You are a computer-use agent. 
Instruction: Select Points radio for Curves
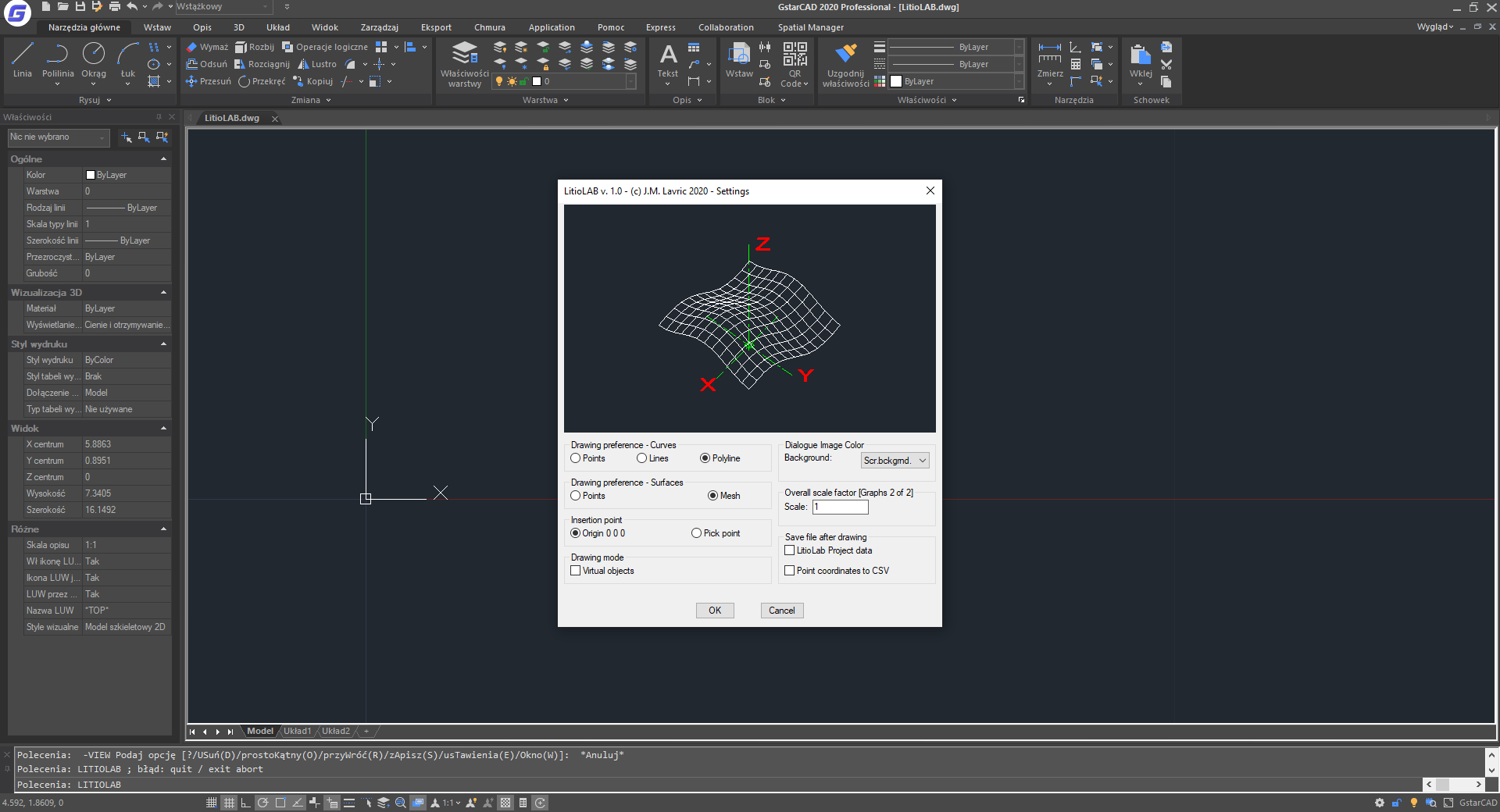[588, 458]
